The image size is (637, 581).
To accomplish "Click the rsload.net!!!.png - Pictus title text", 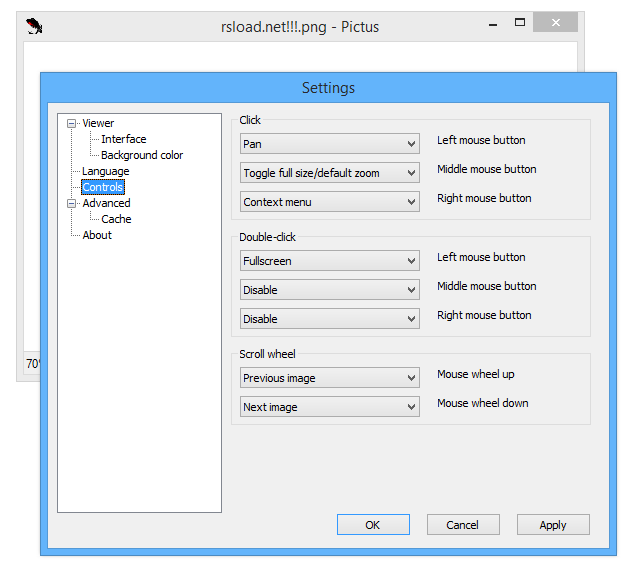I will pos(300,27).
